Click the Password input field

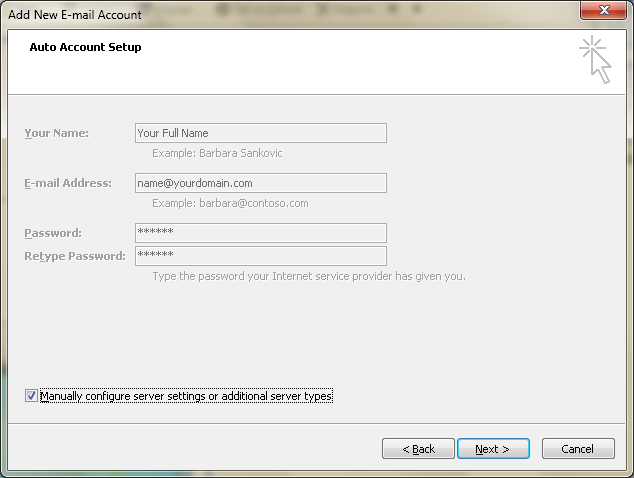coord(261,233)
